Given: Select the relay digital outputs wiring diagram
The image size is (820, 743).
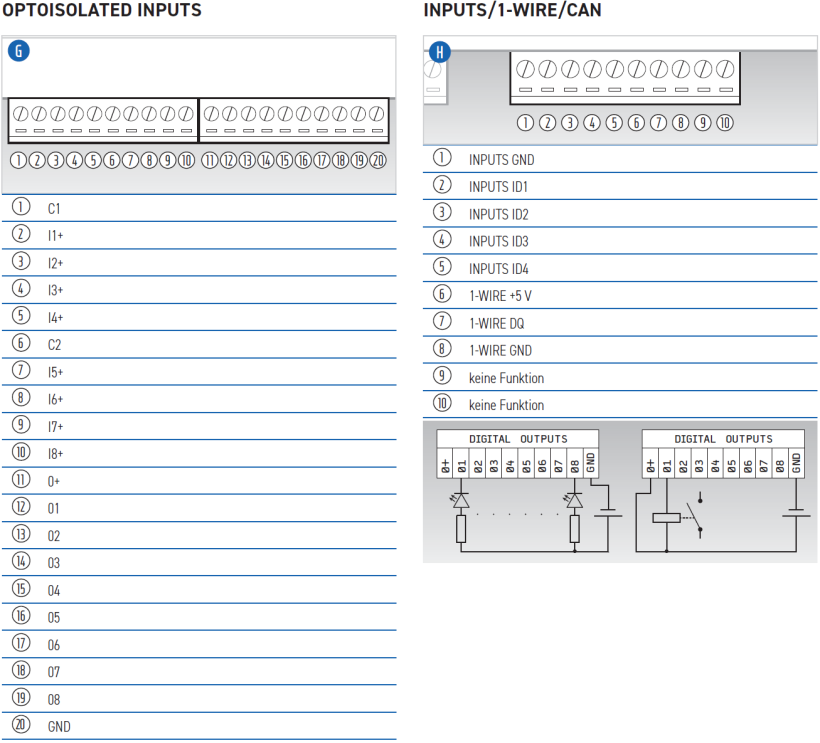Looking at the screenshot, I should [x=722, y=490].
